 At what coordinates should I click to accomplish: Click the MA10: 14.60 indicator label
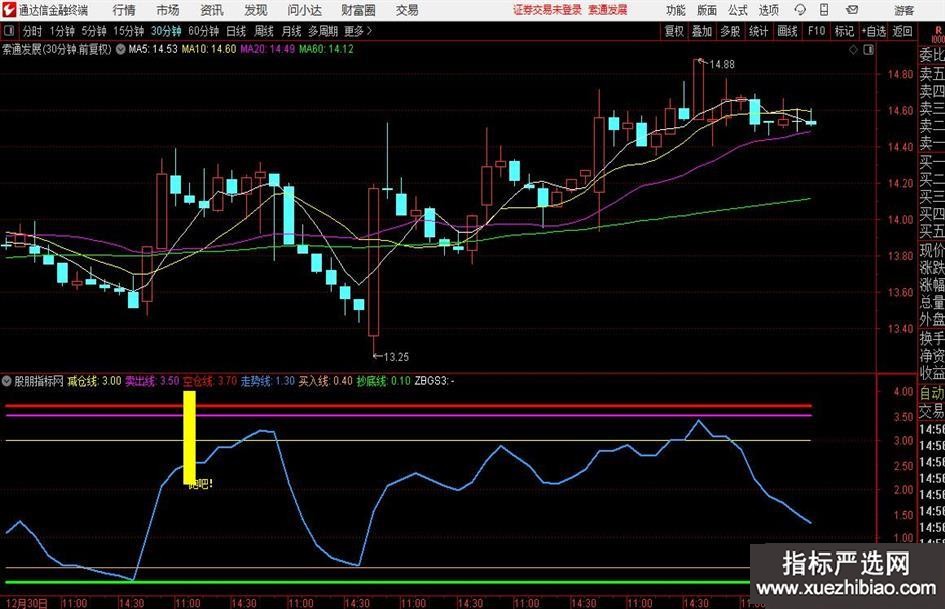tap(209, 49)
